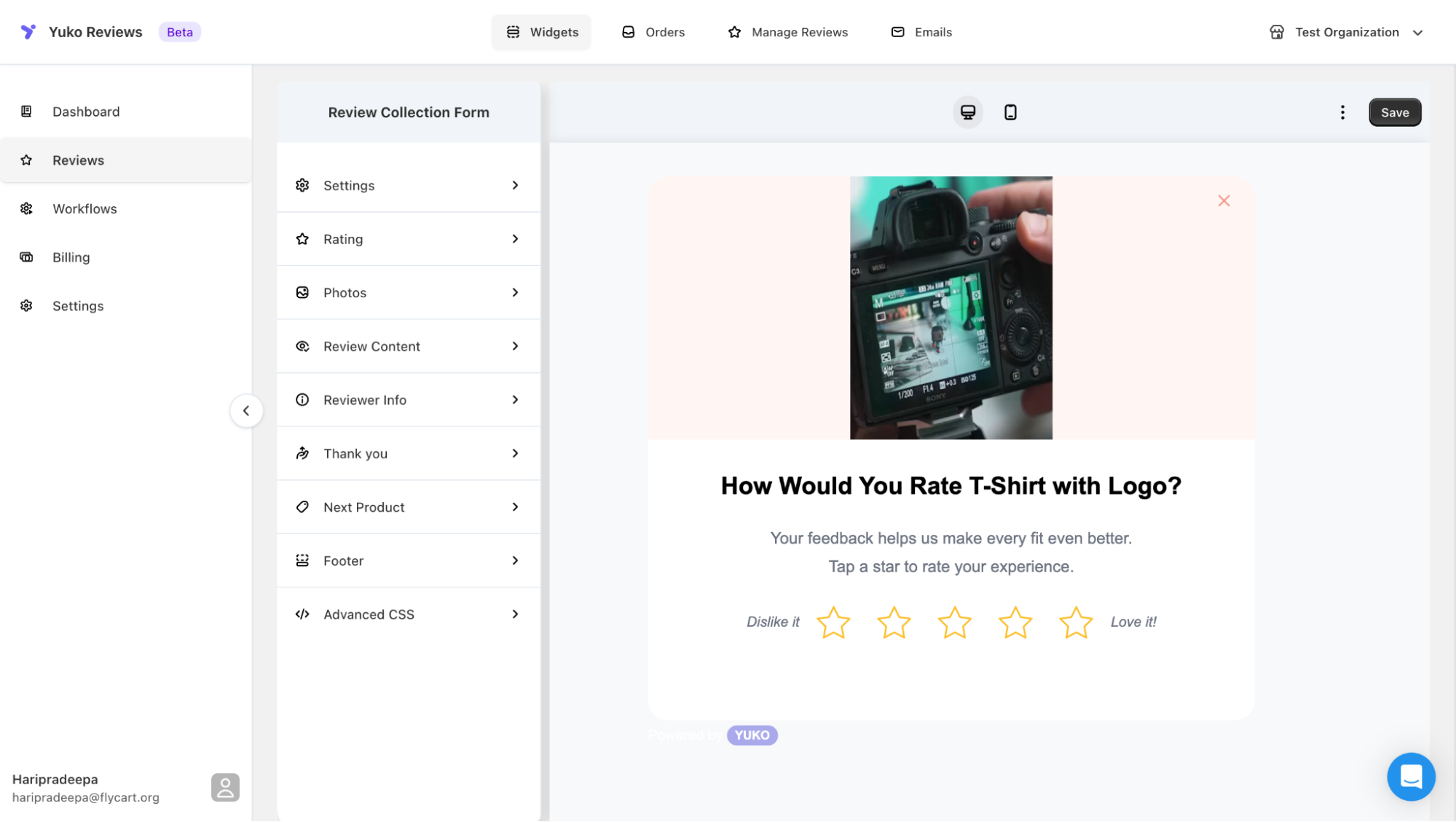Select desktop preview icon
The height and width of the screenshot is (822, 1456).
[x=967, y=112]
